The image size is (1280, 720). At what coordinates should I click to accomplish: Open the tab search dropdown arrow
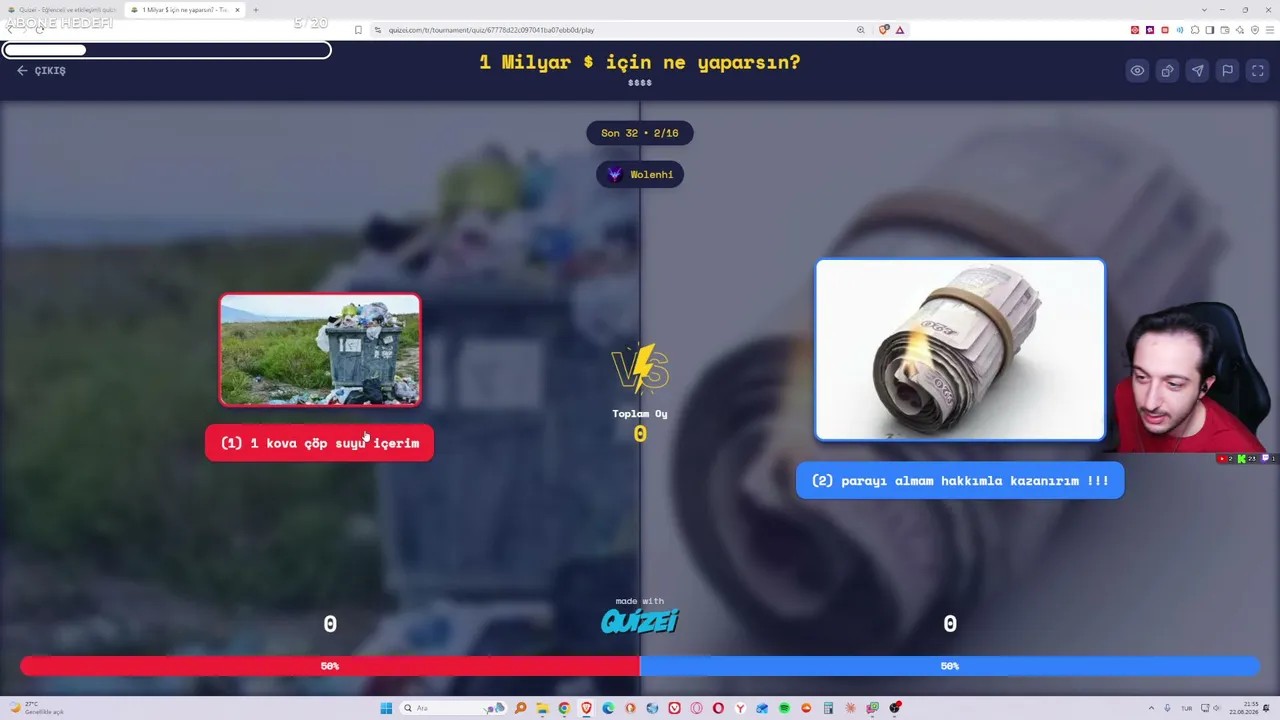click(x=1205, y=10)
